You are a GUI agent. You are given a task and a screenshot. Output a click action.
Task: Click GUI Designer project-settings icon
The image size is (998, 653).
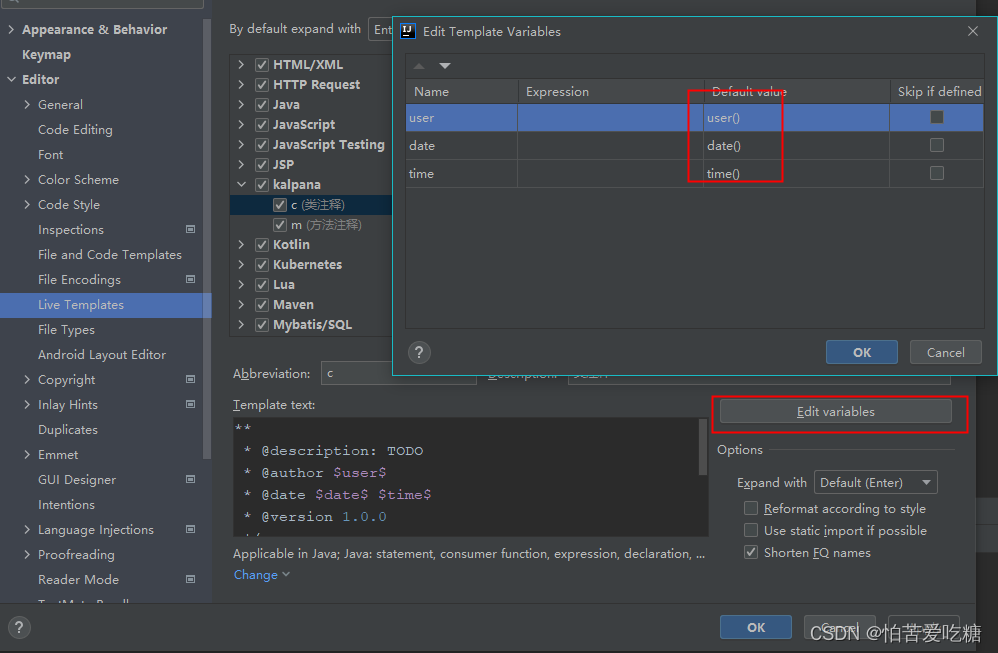point(190,479)
